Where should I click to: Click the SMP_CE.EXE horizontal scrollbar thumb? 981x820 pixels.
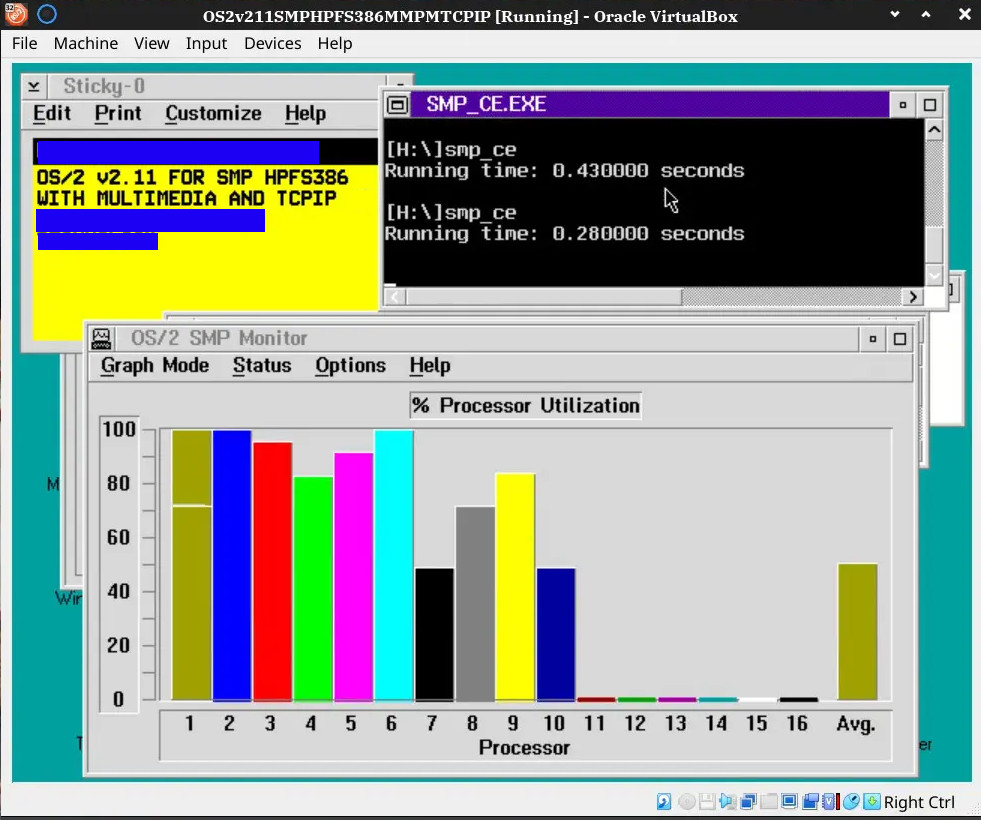coord(544,296)
